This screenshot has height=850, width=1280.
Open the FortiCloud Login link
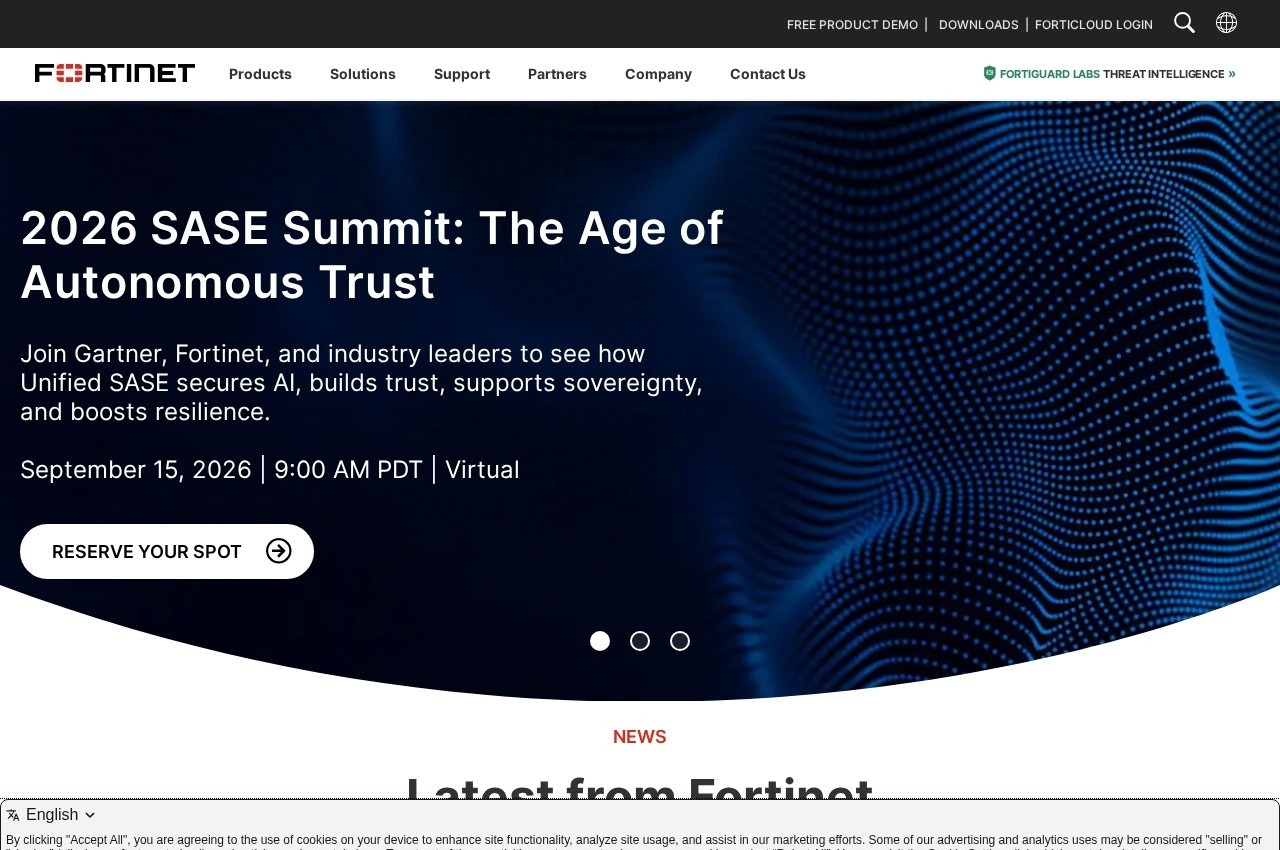tap(1094, 24)
